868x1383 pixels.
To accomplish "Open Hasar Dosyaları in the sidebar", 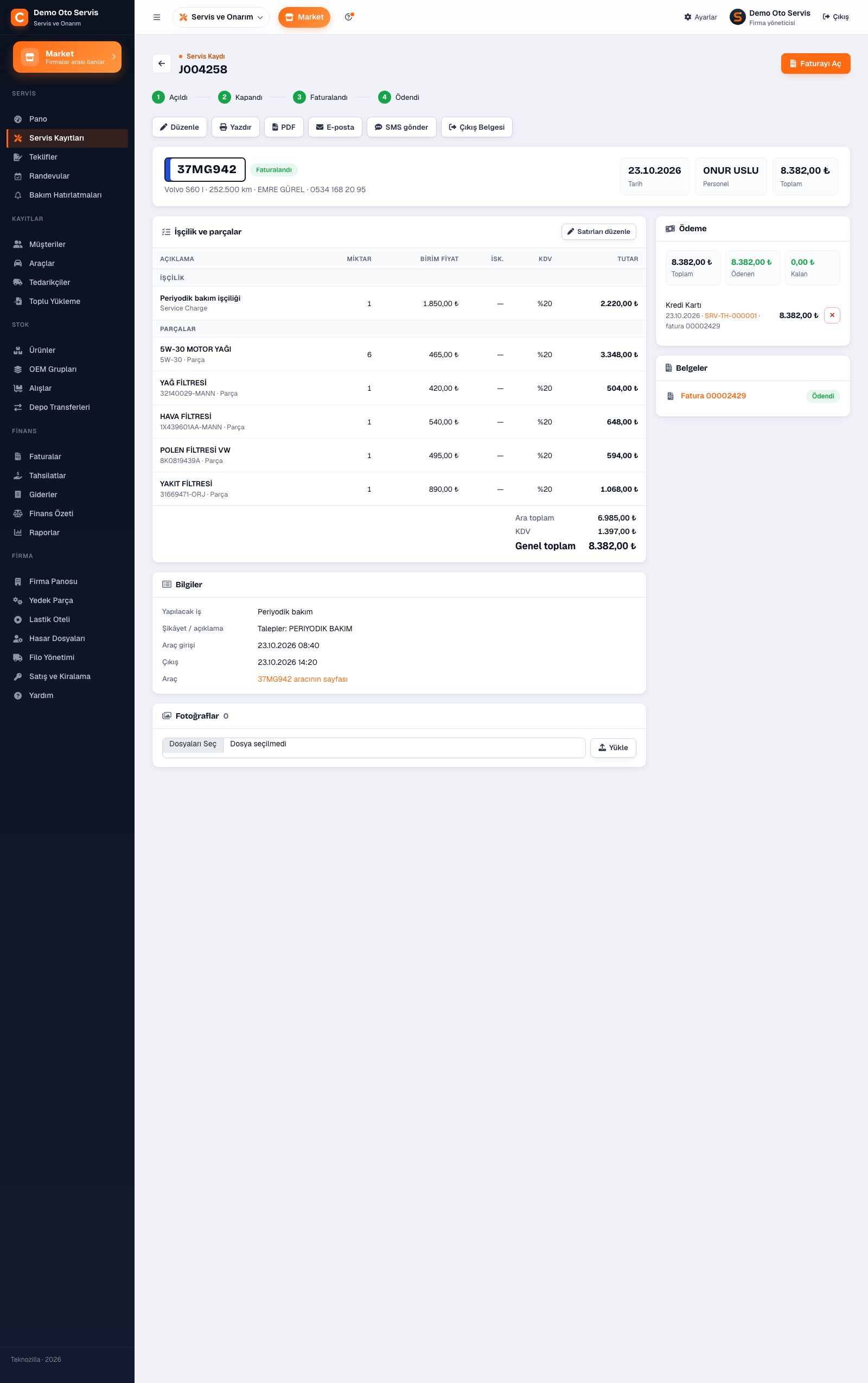I will [x=67, y=638].
